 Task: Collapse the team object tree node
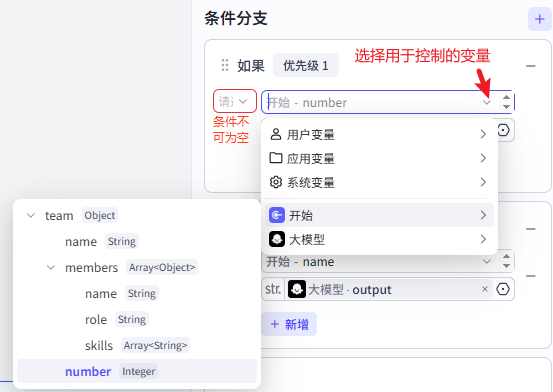[x=31, y=215]
